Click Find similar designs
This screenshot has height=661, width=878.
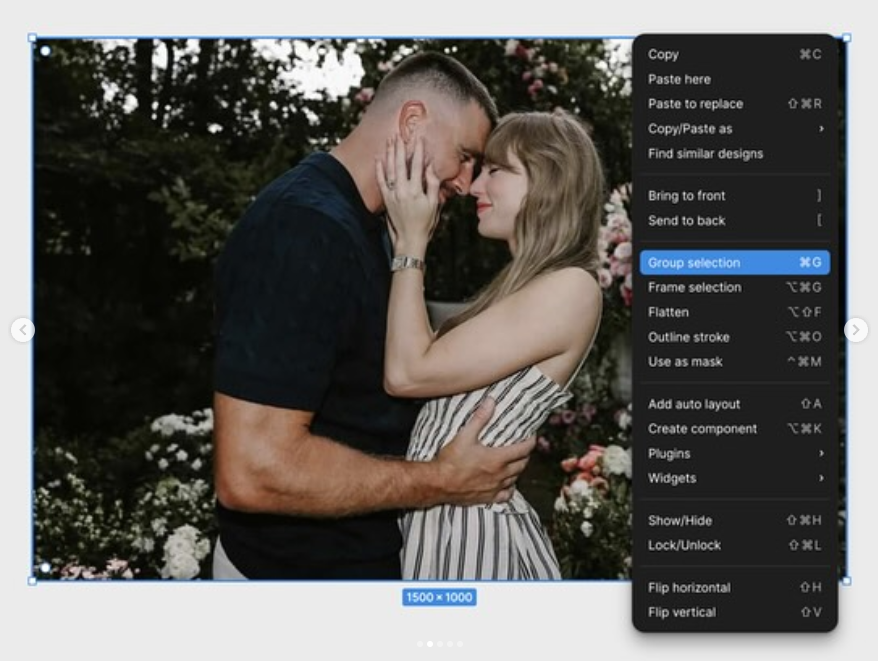[x=734, y=154]
